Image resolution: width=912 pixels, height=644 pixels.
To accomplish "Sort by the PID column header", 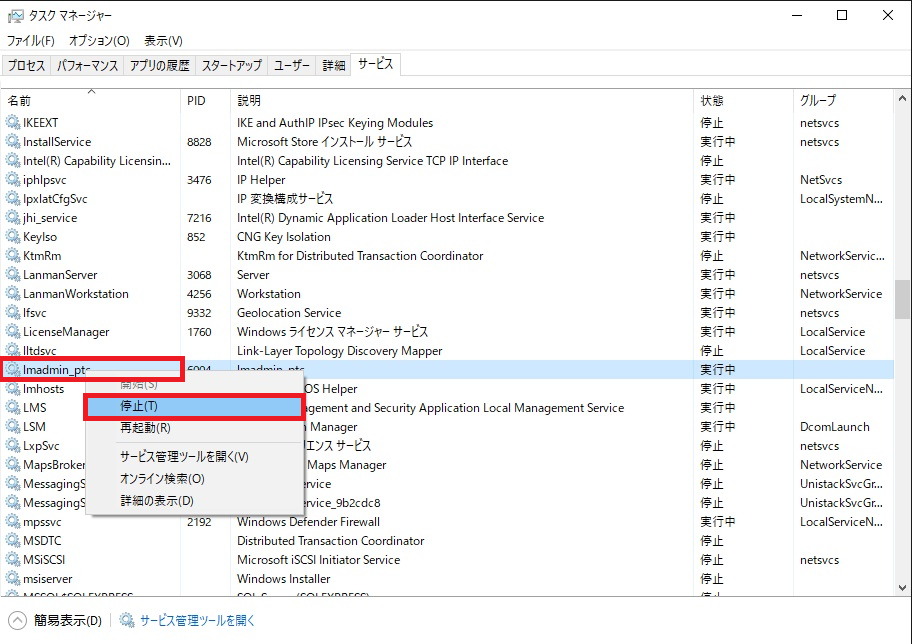I will tap(205, 100).
